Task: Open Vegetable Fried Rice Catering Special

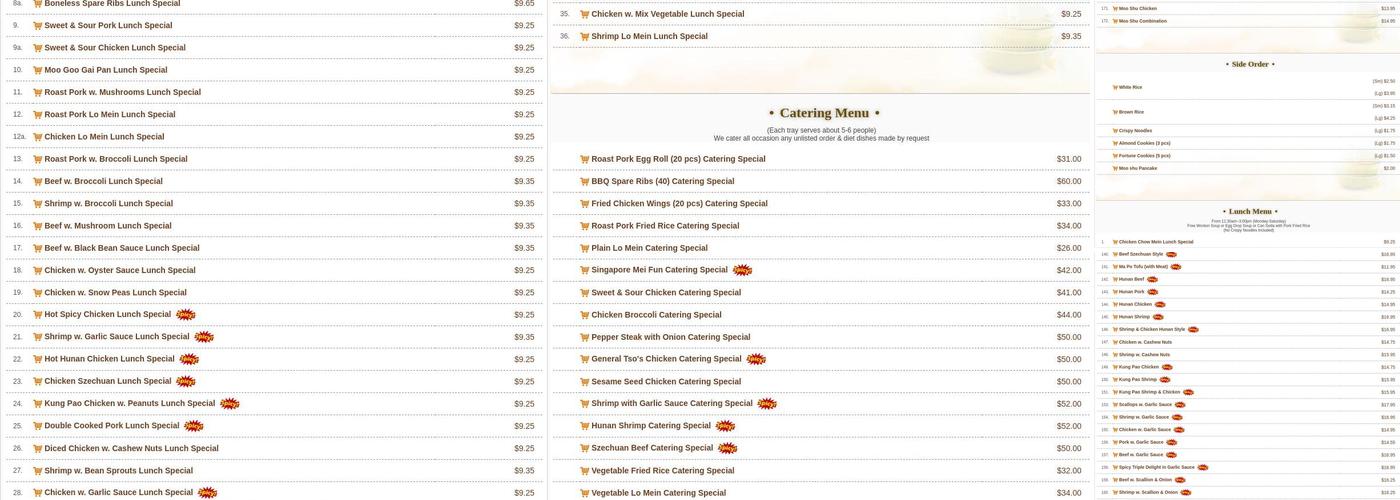Action: pyautogui.click(x=663, y=471)
